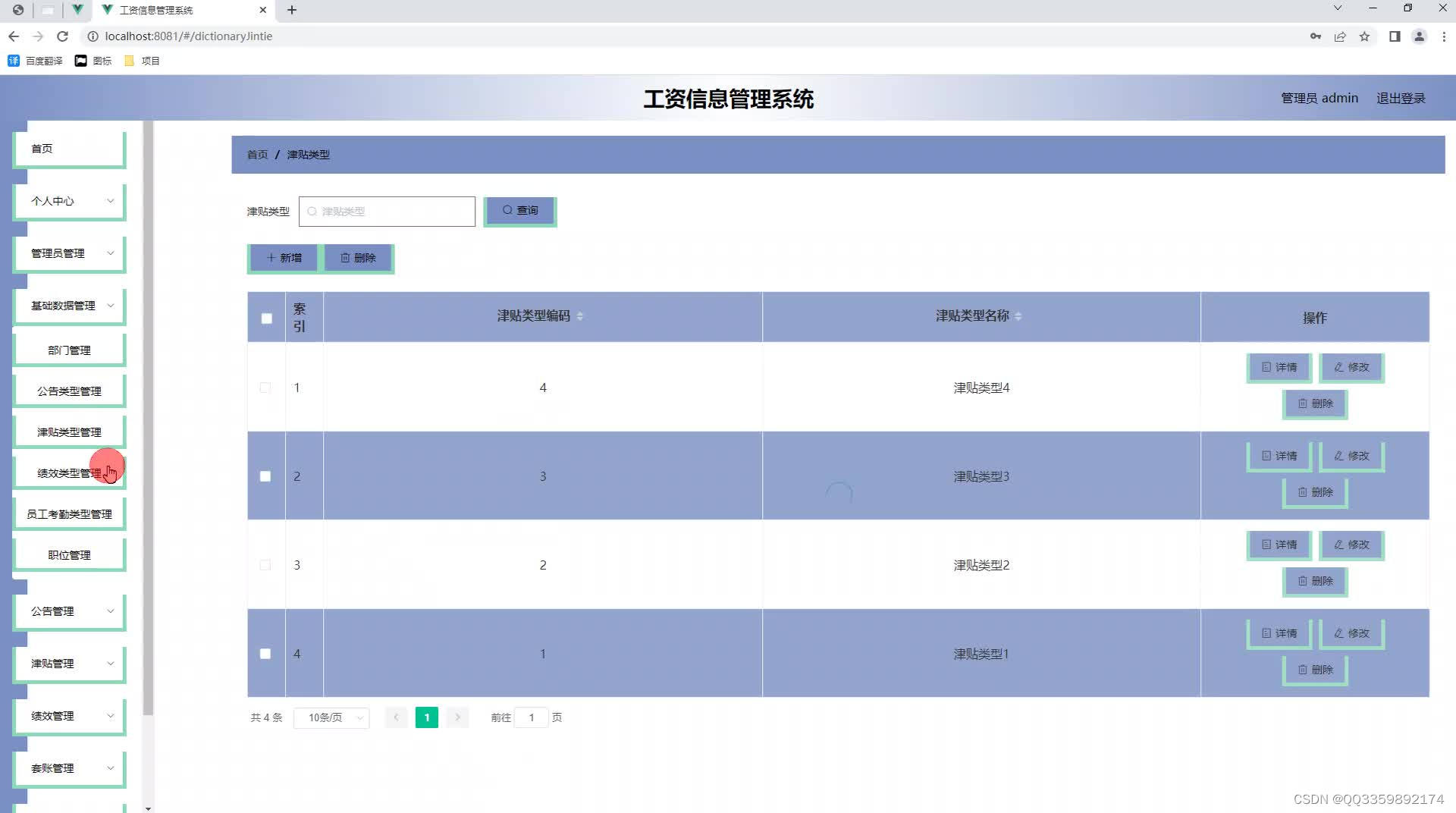Screen dimensions: 1456x813
Task: Bookmark this page with the star icon
Action: tap(1364, 36)
